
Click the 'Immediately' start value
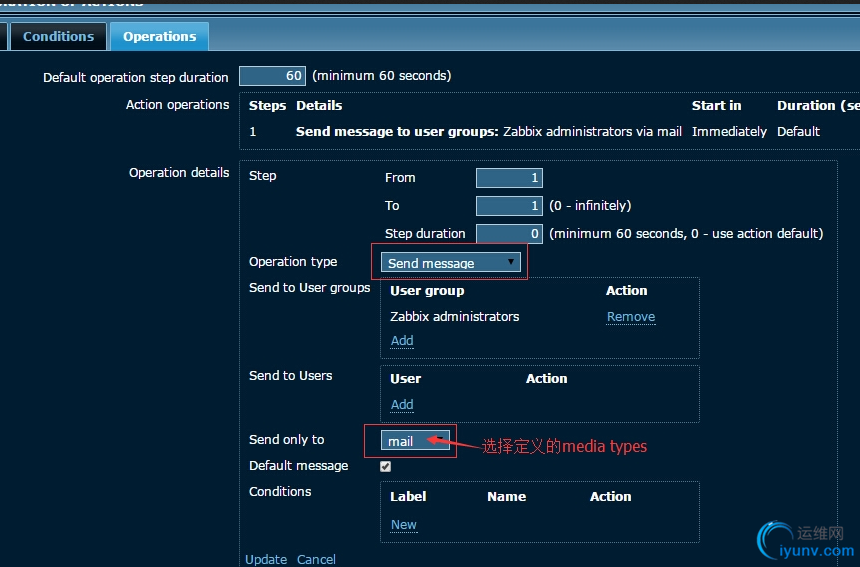pyautogui.click(x=729, y=132)
